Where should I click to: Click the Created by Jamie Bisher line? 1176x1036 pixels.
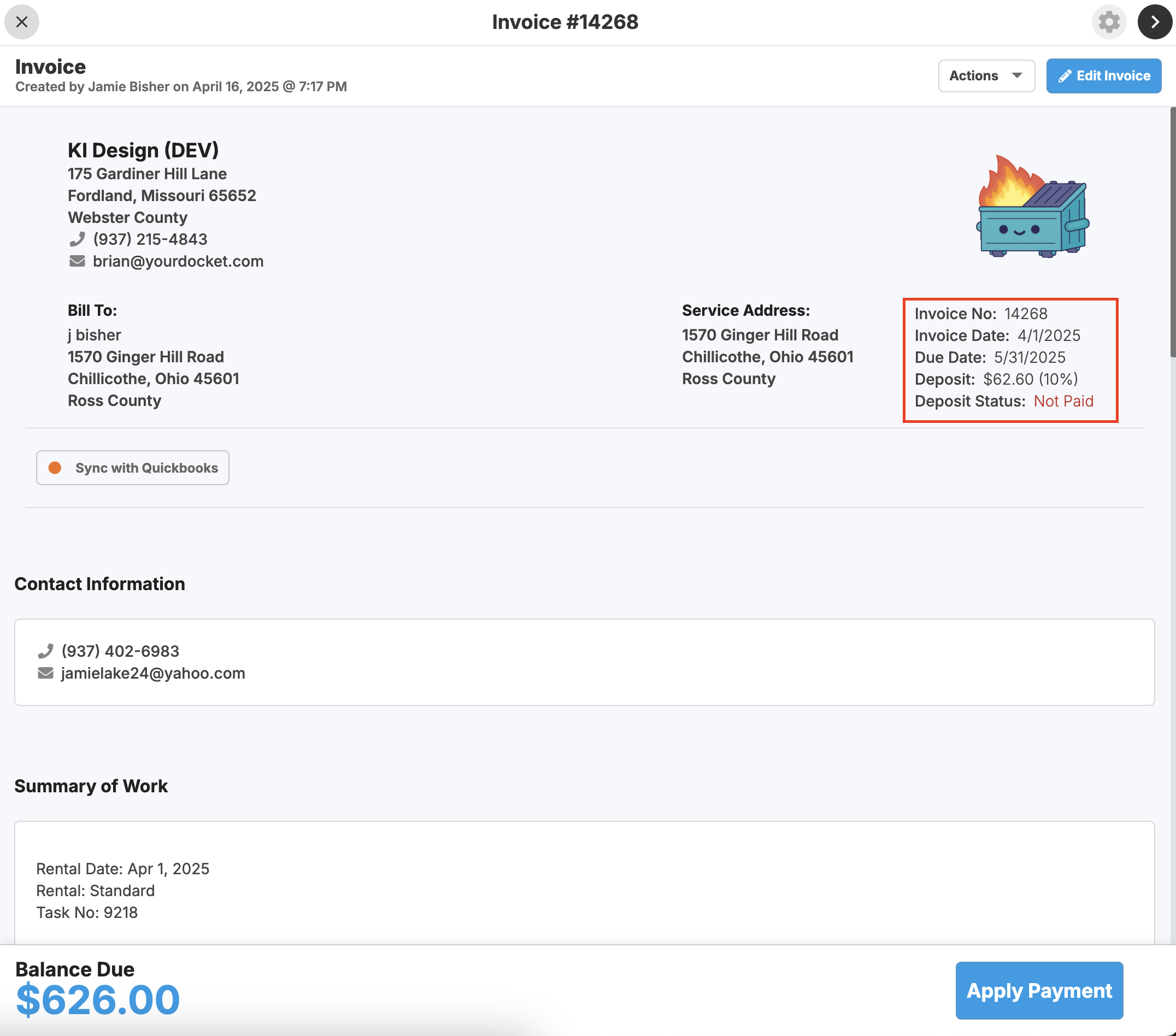[x=181, y=86]
